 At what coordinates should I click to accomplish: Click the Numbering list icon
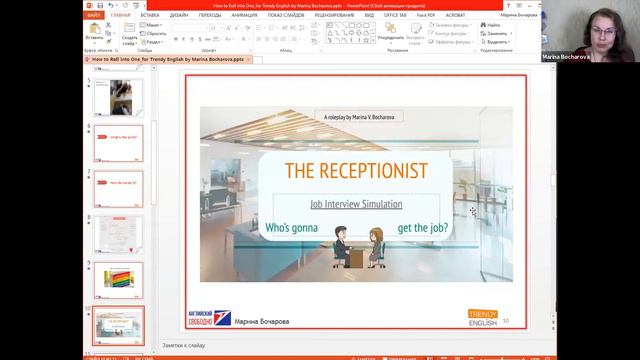[x=273, y=28]
